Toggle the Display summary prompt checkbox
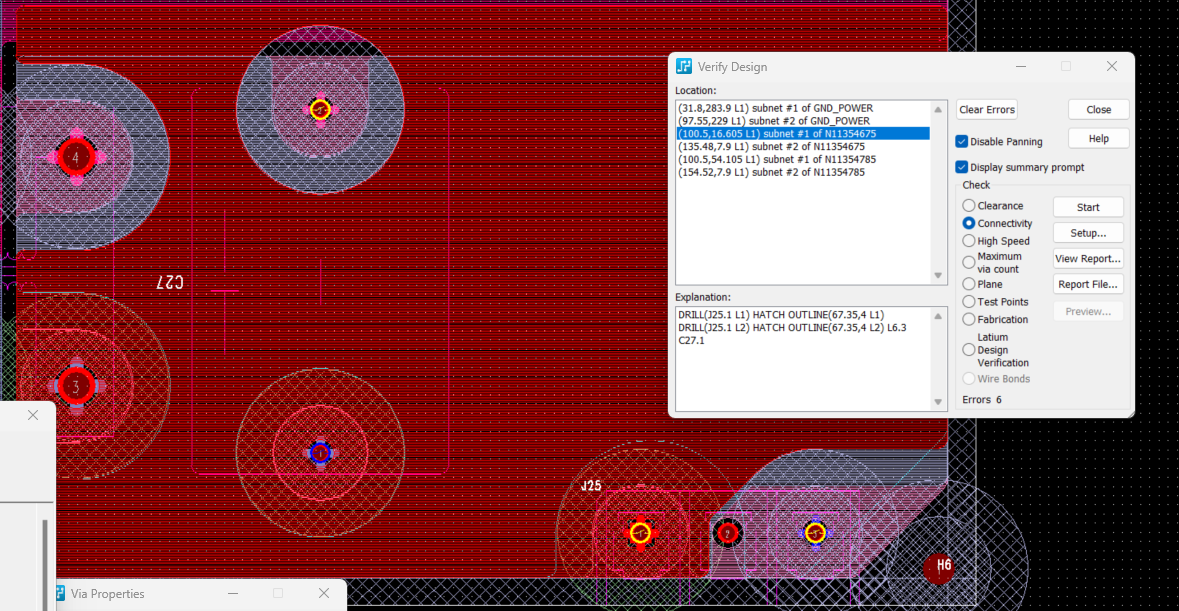Viewport: 1179px width, 611px height. click(962, 167)
